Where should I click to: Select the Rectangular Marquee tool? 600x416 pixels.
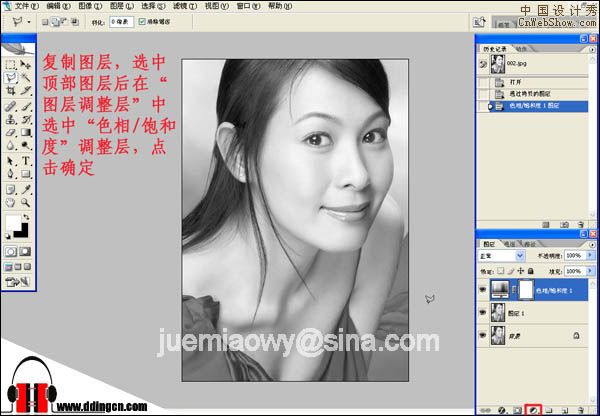point(11,64)
